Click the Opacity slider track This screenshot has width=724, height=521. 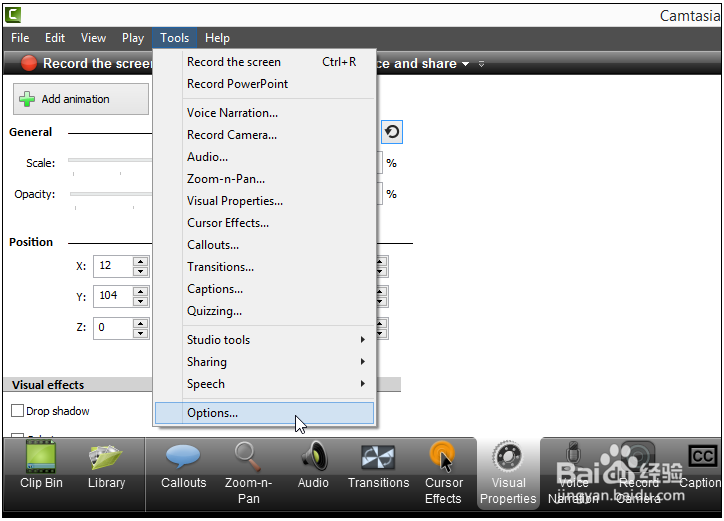(111, 194)
